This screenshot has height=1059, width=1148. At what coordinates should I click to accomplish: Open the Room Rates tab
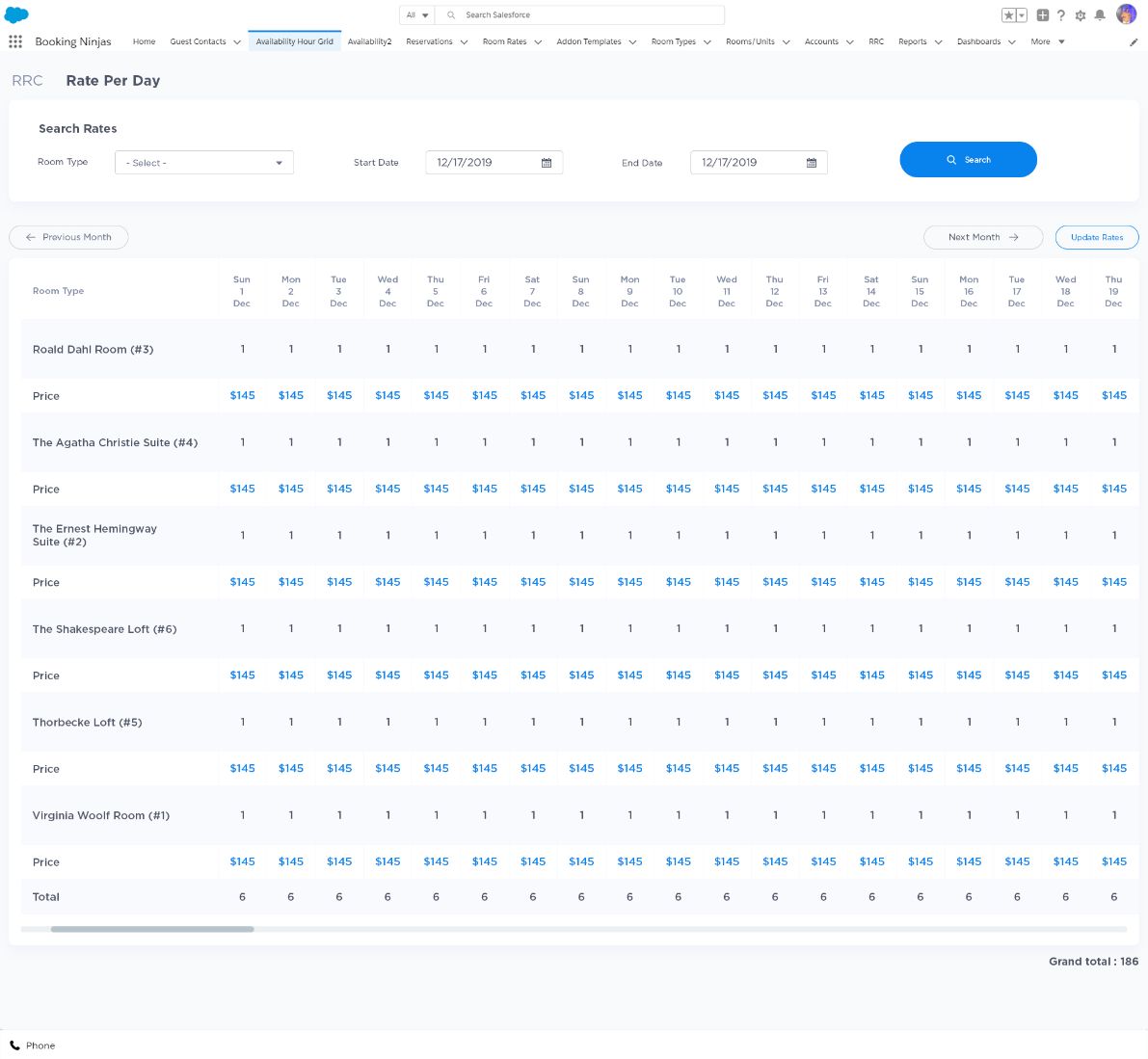point(504,41)
